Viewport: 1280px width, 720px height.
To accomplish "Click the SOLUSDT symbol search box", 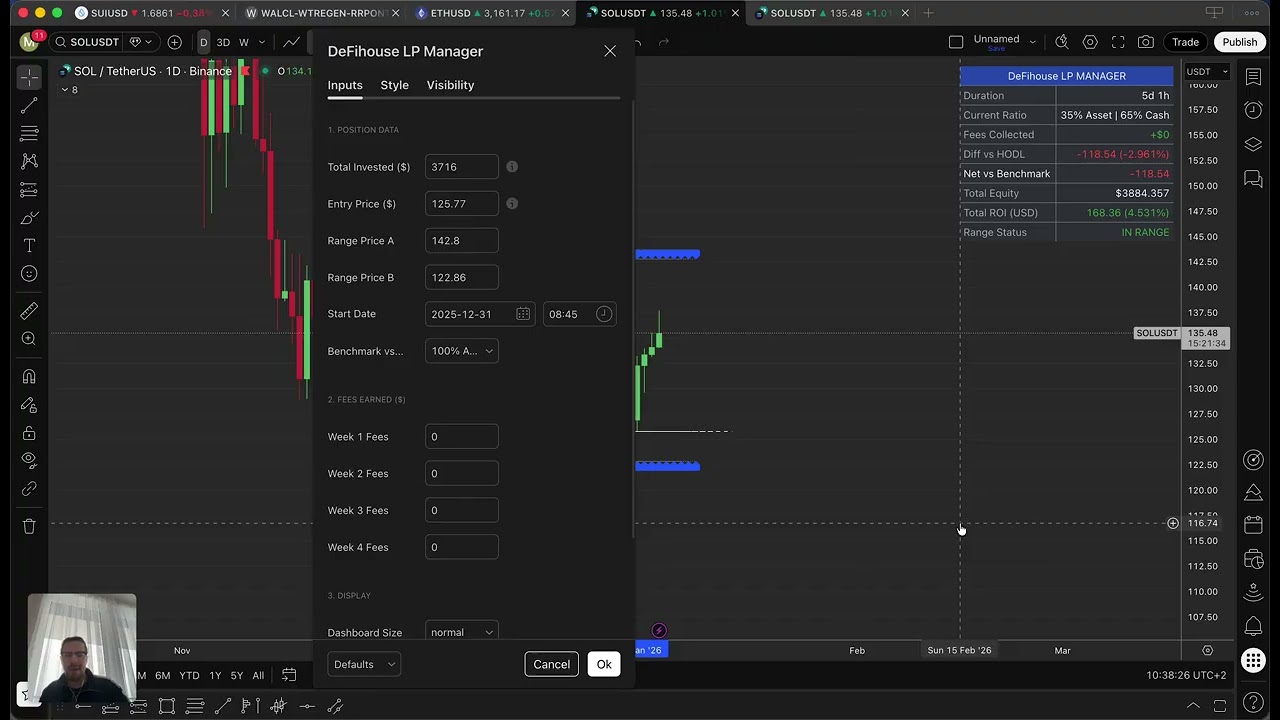I will pyautogui.click(x=86, y=42).
